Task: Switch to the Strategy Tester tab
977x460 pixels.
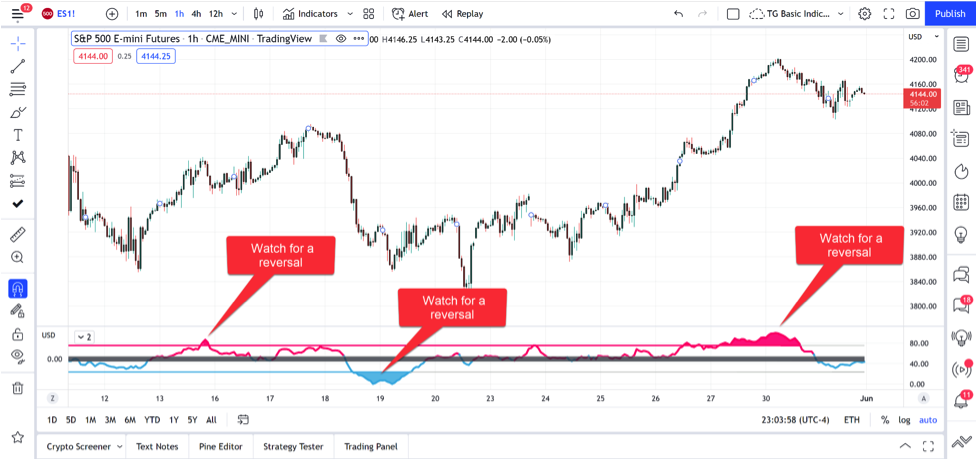Action: click(293, 447)
